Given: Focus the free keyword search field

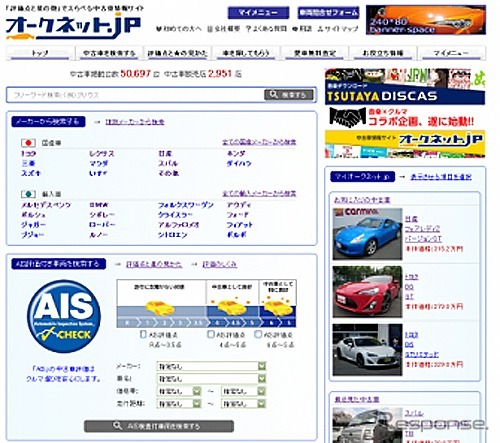Looking at the screenshot, I should [x=136, y=95].
